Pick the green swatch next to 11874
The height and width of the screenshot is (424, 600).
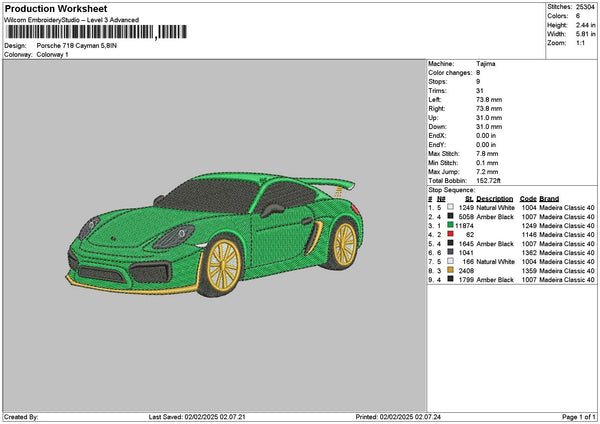click(x=450, y=225)
